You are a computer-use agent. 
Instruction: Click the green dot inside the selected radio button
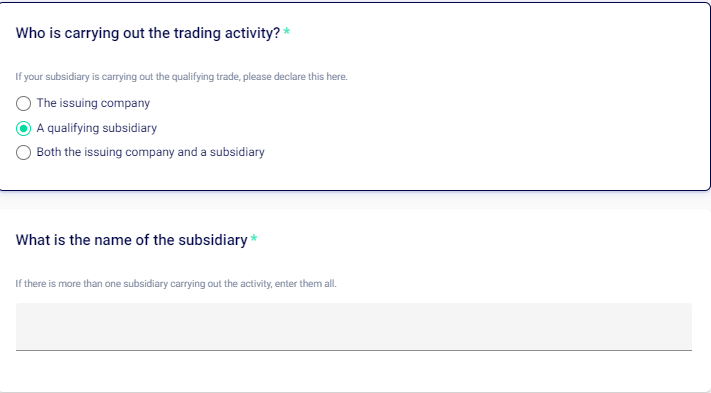(24, 128)
